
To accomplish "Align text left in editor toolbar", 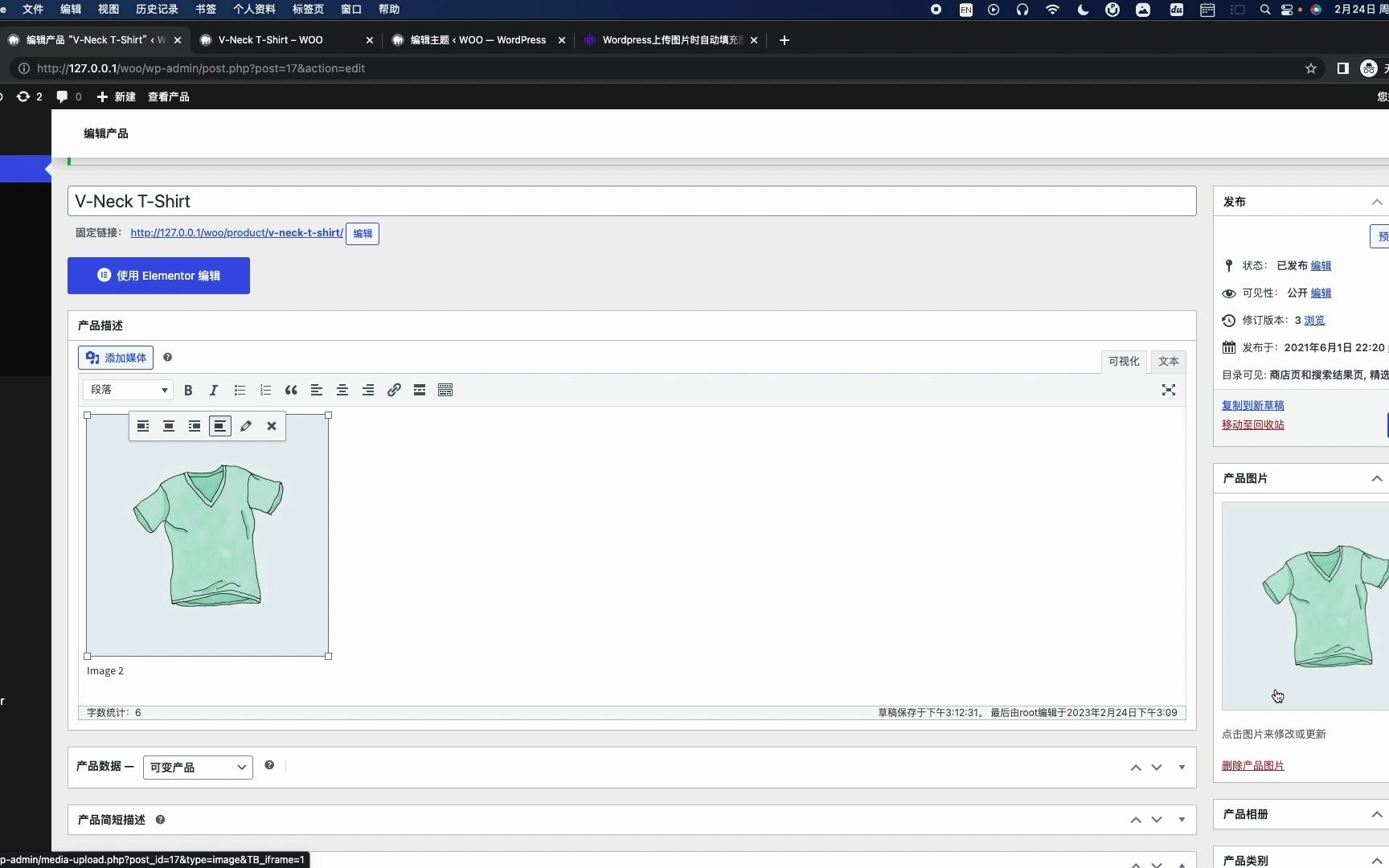I will [317, 390].
